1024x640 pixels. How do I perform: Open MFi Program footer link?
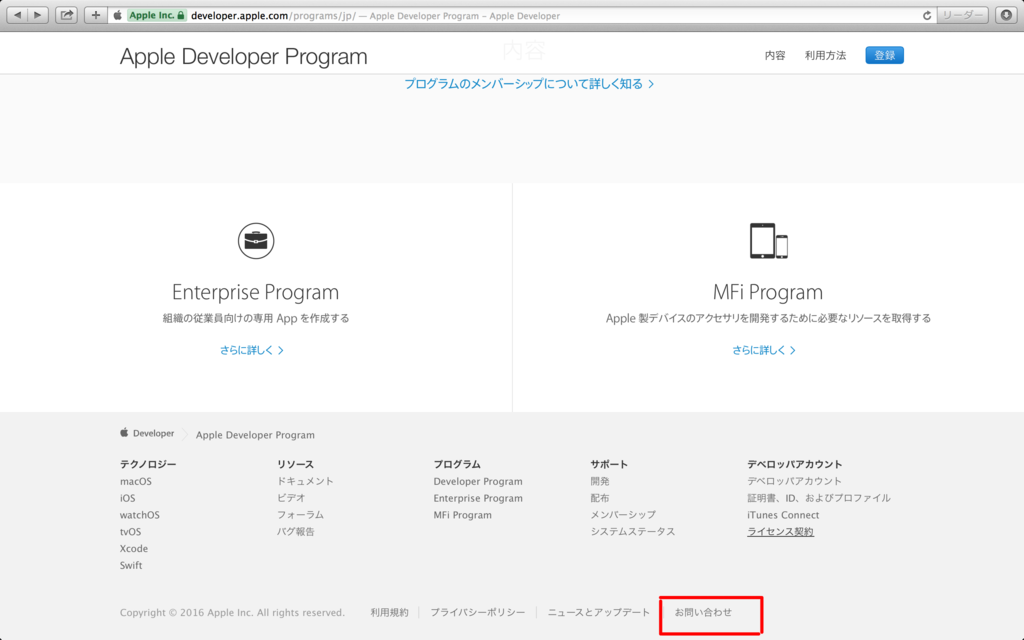[x=462, y=515]
